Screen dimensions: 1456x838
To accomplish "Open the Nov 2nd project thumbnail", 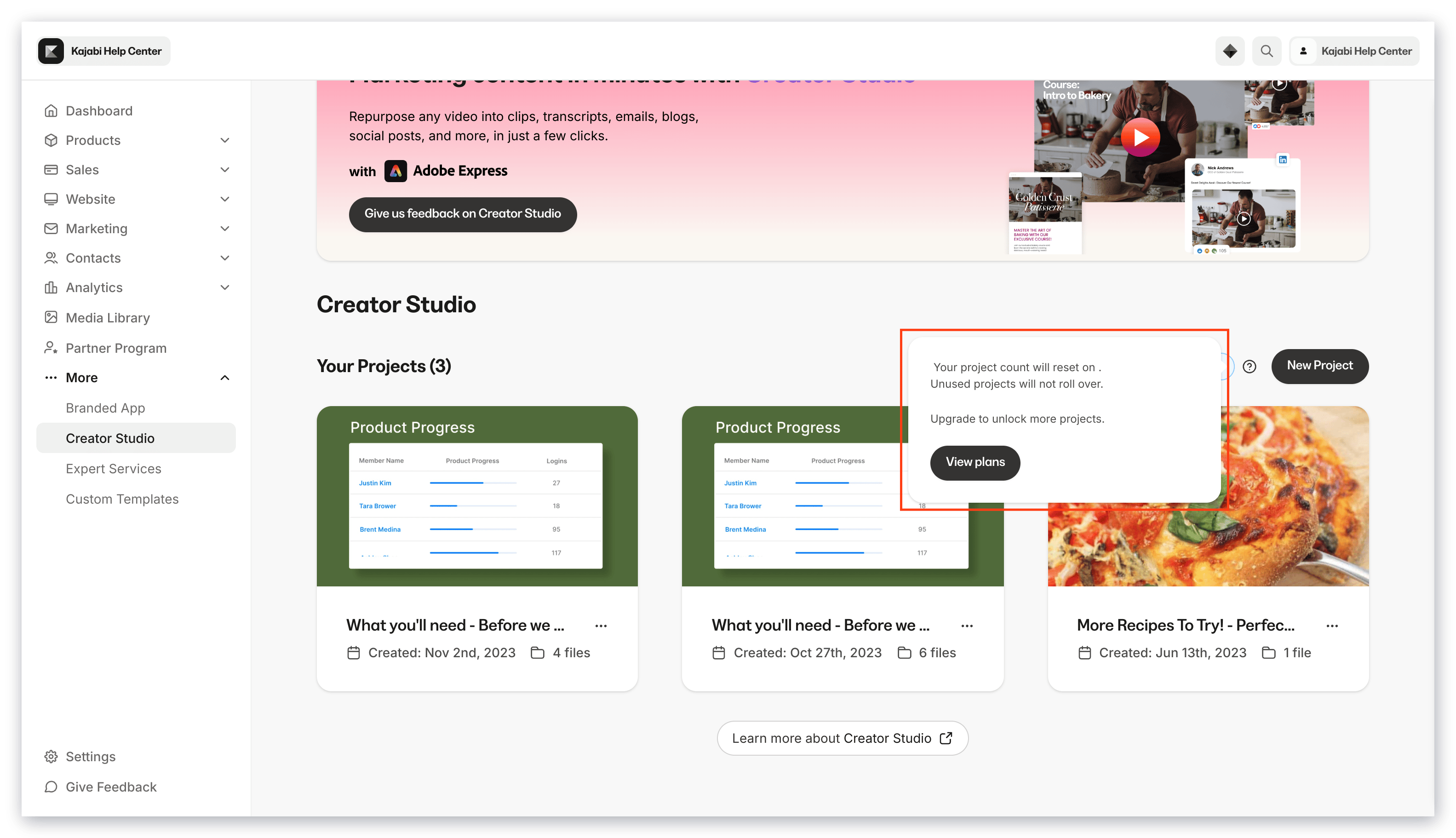I will coord(476,496).
